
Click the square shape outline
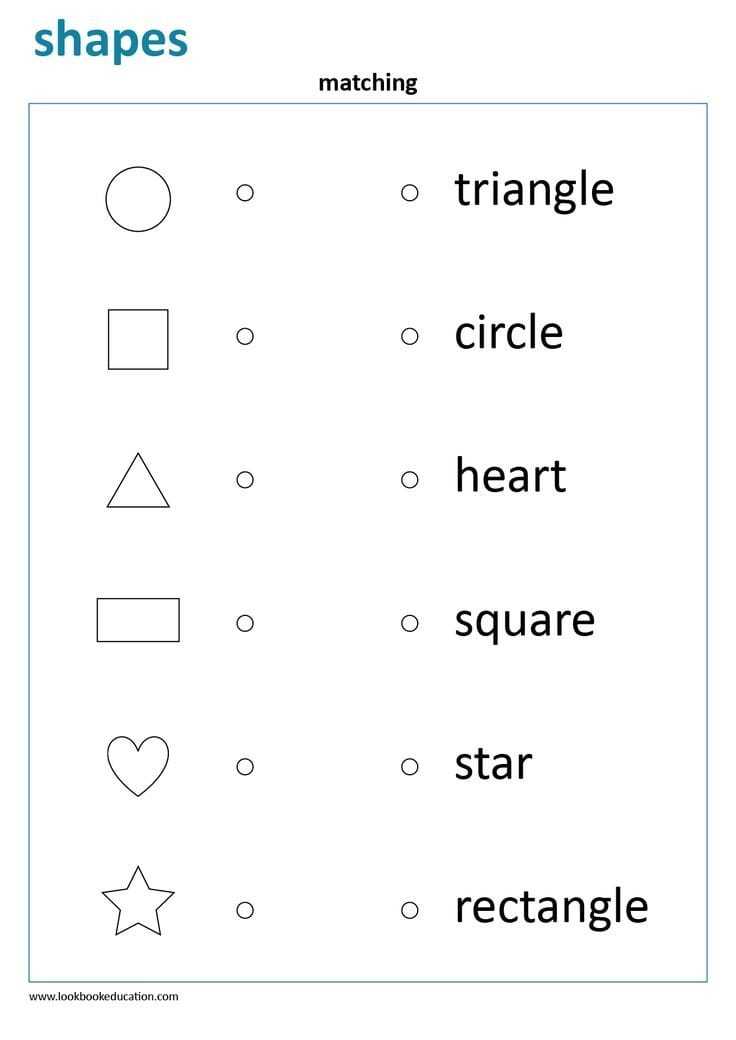point(138,339)
